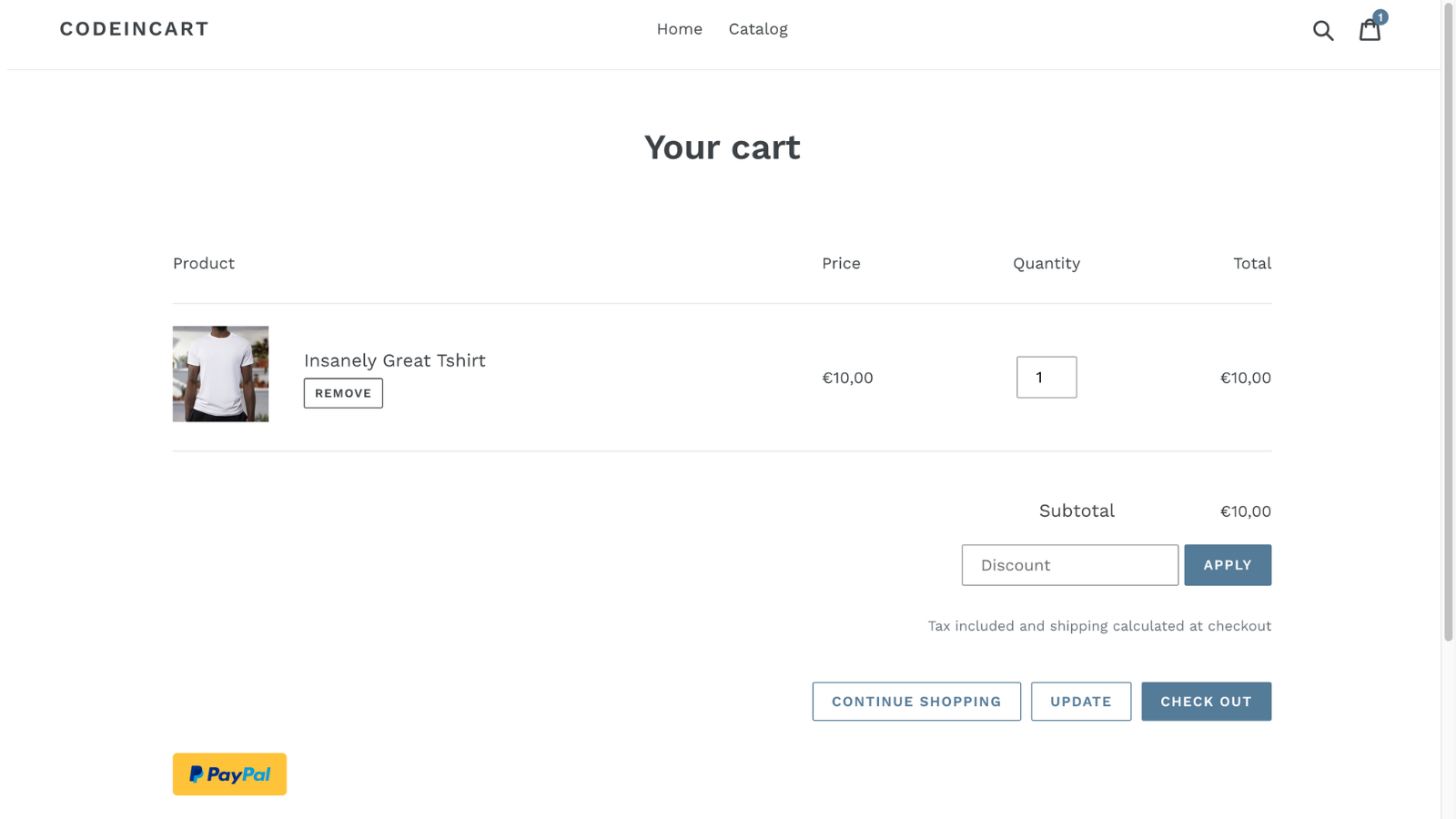1456x819 pixels.
Task: Open the Home menu item
Action: [x=679, y=28]
